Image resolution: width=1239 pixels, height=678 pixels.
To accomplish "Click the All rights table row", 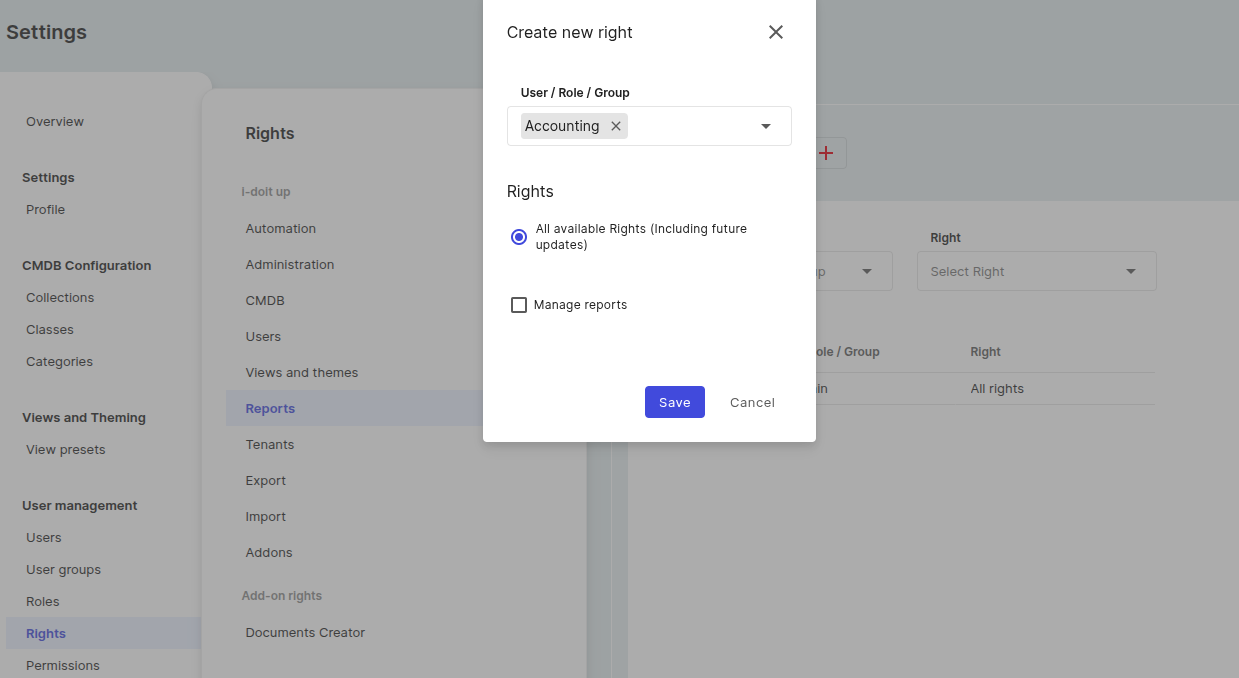I will (996, 389).
